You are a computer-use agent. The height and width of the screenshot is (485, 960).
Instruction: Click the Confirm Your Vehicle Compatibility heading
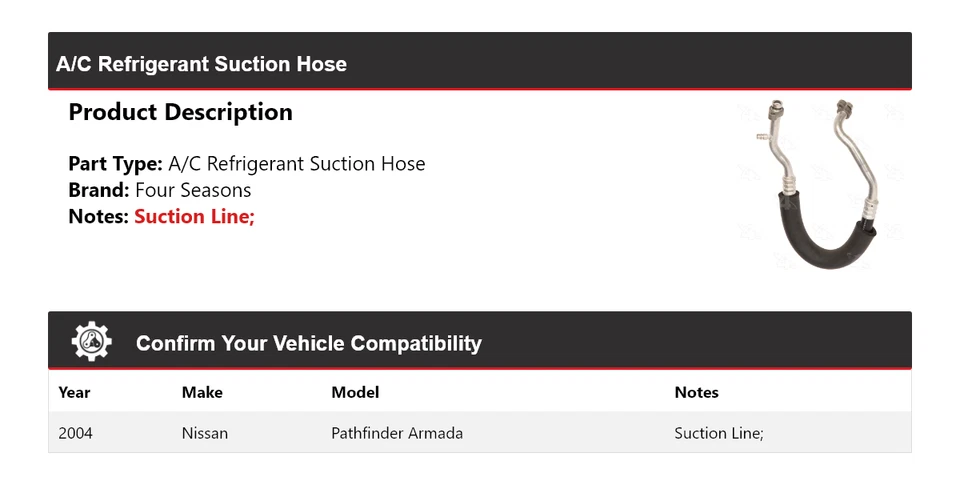point(308,343)
